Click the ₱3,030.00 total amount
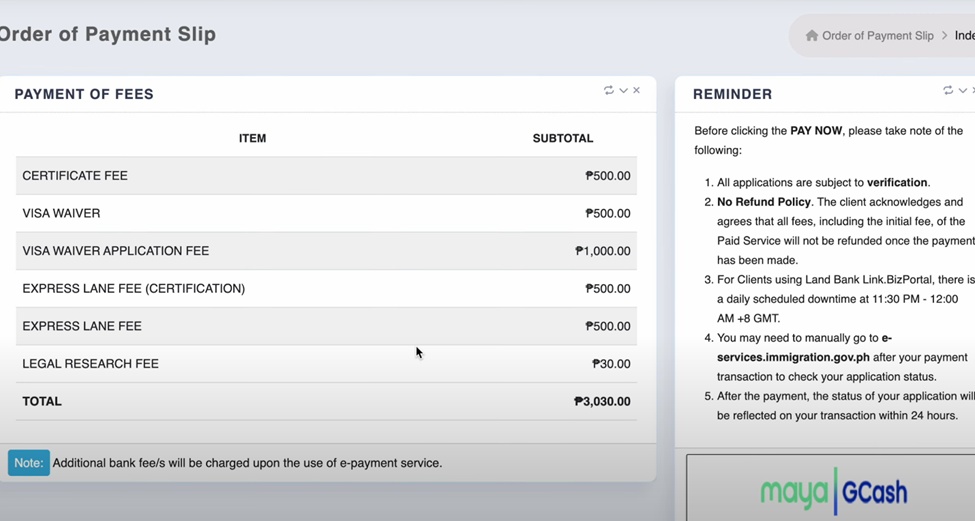975x521 pixels. pos(602,402)
